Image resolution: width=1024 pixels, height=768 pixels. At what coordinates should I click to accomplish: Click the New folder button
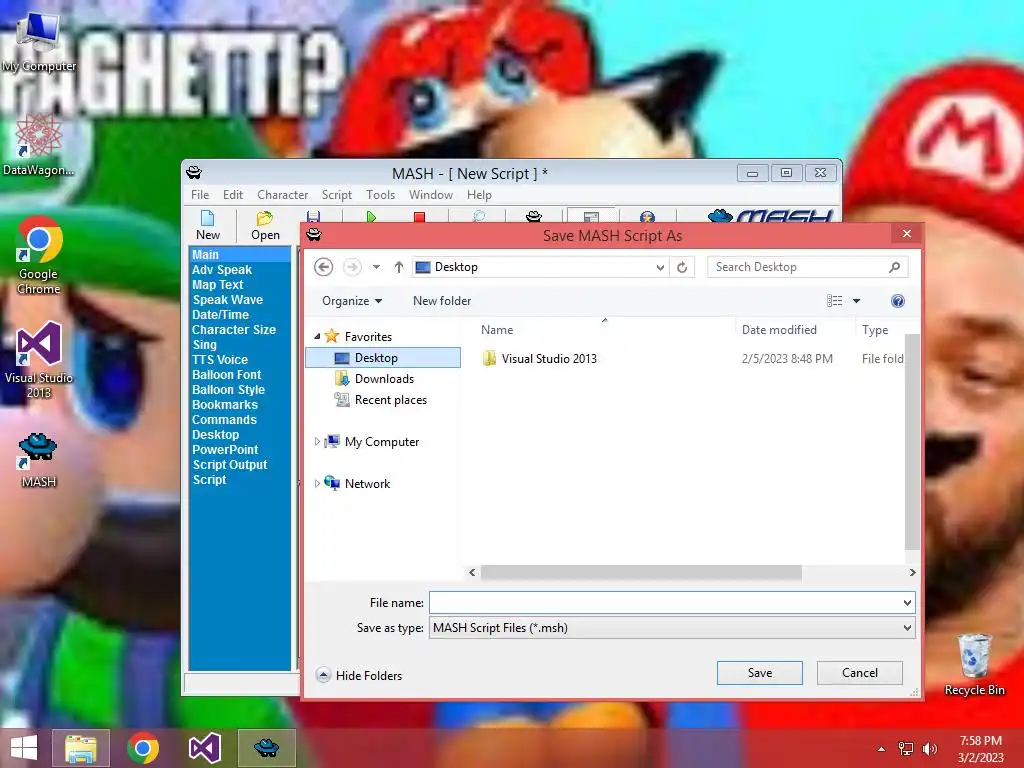coord(441,301)
